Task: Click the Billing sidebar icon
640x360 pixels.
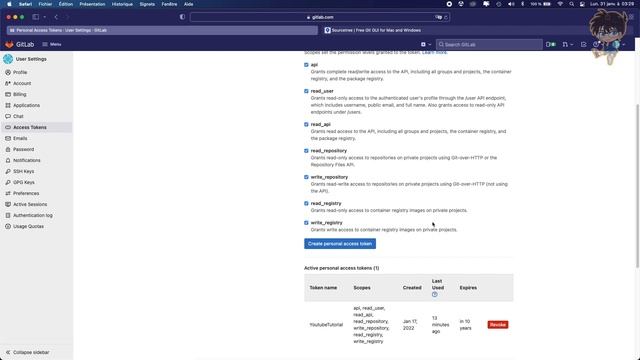Action: click(8, 94)
